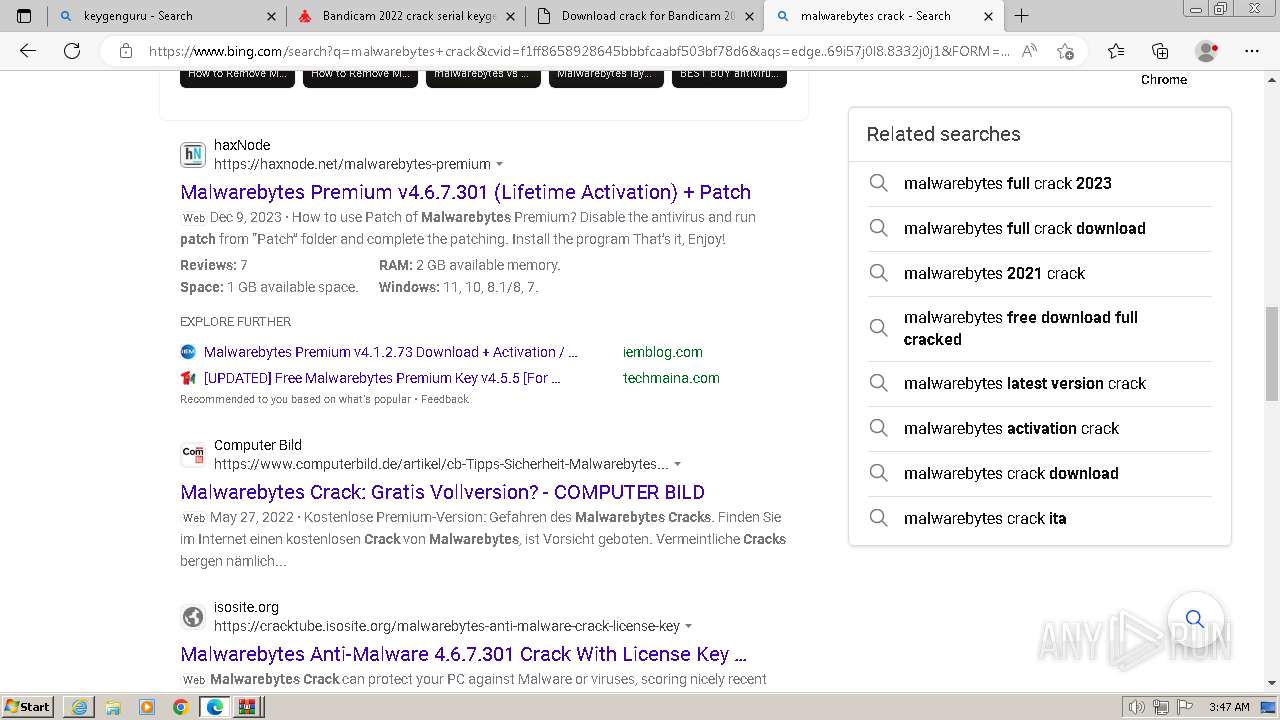Viewport: 1280px width, 720px height.
Task: Close the 'keygenguru - Search' tab
Action: tap(271, 16)
